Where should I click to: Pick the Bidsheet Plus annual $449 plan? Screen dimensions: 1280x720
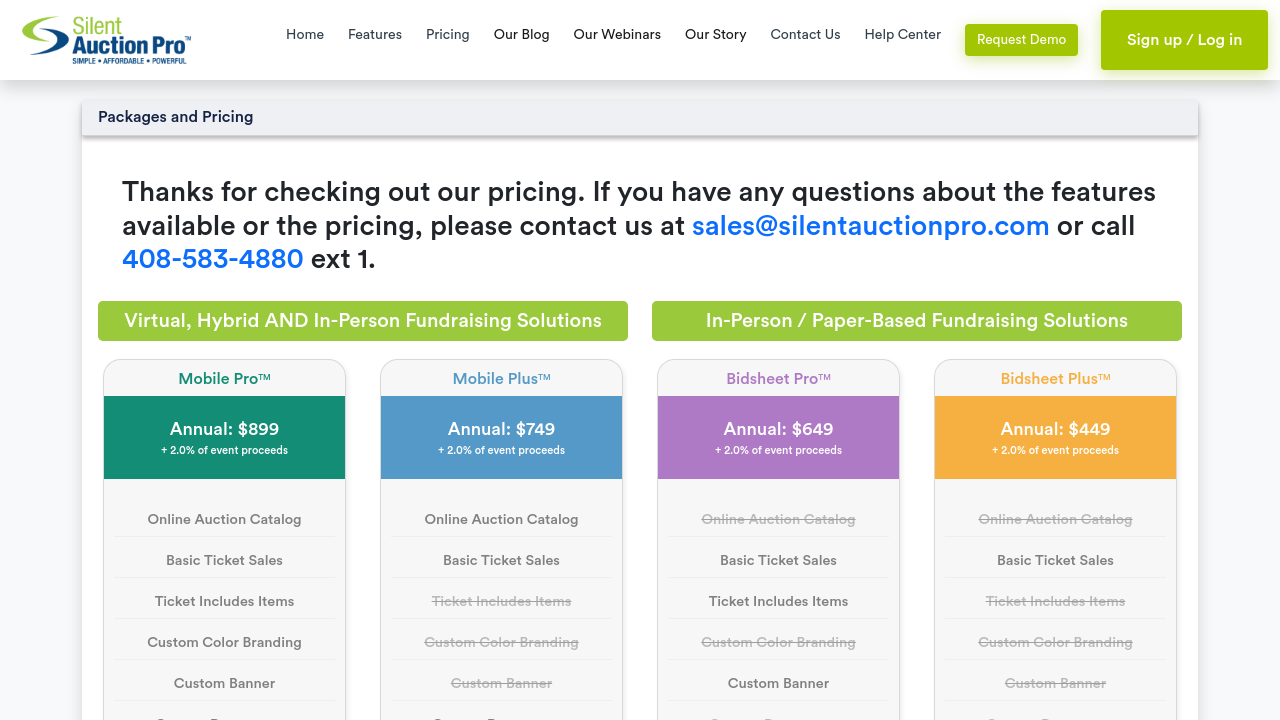(1055, 437)
